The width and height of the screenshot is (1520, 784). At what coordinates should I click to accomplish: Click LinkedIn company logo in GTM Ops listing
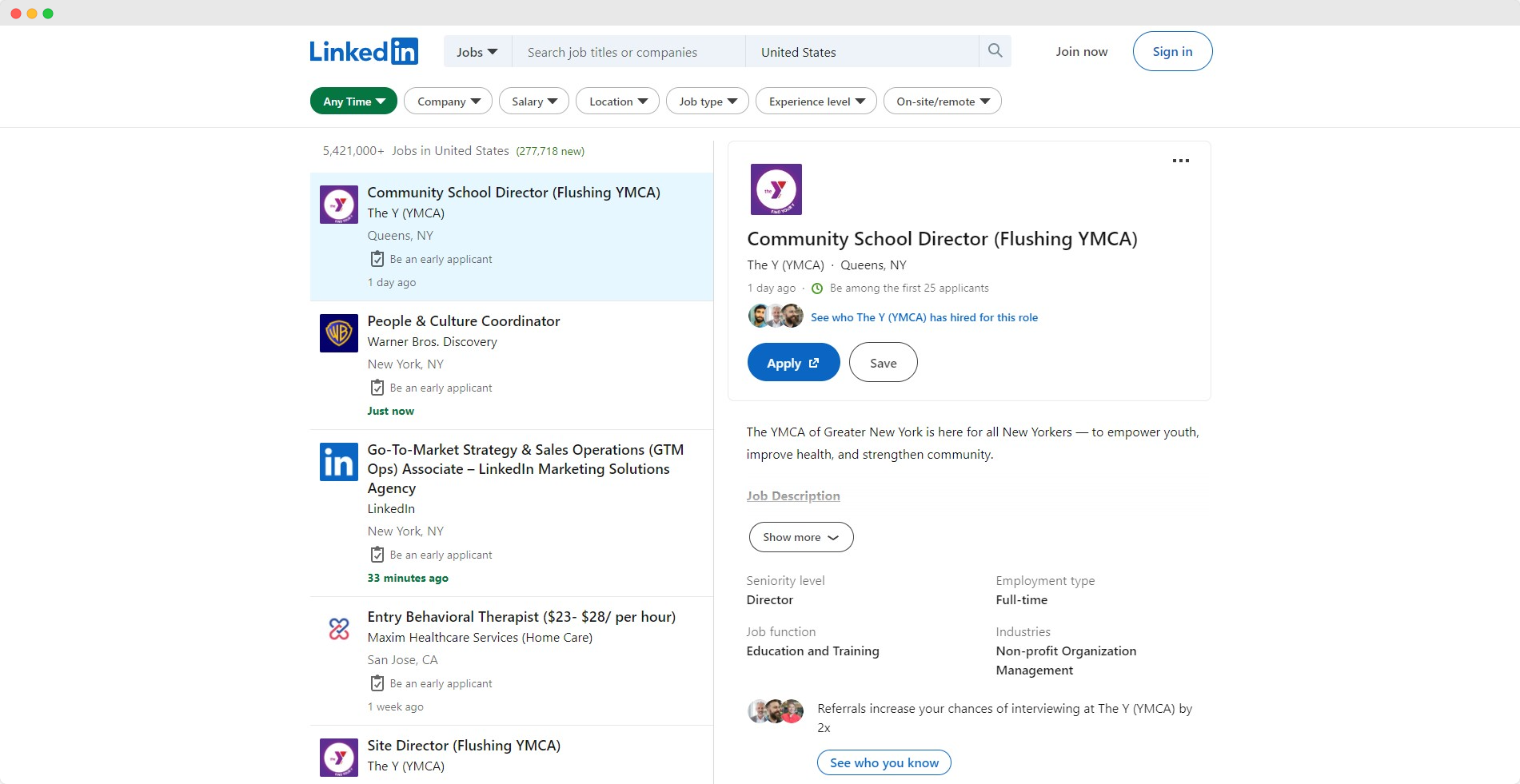339,462
